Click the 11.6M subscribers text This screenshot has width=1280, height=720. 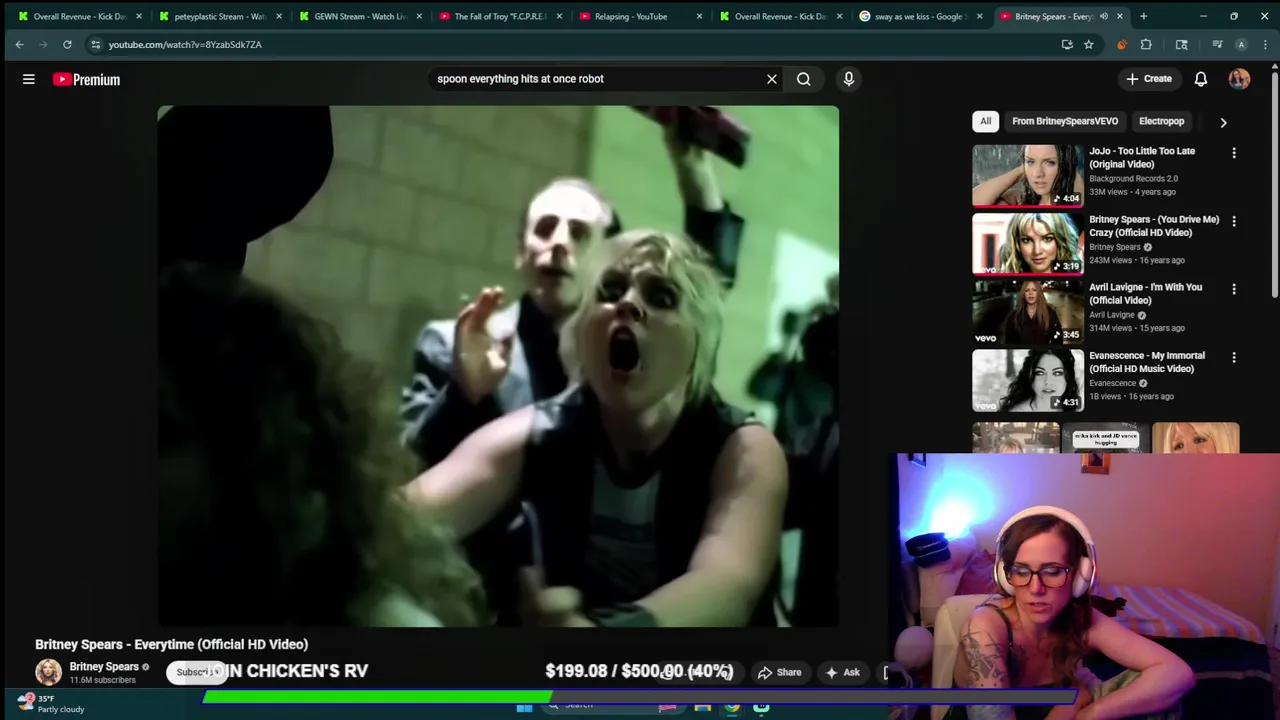pos(102,680)
